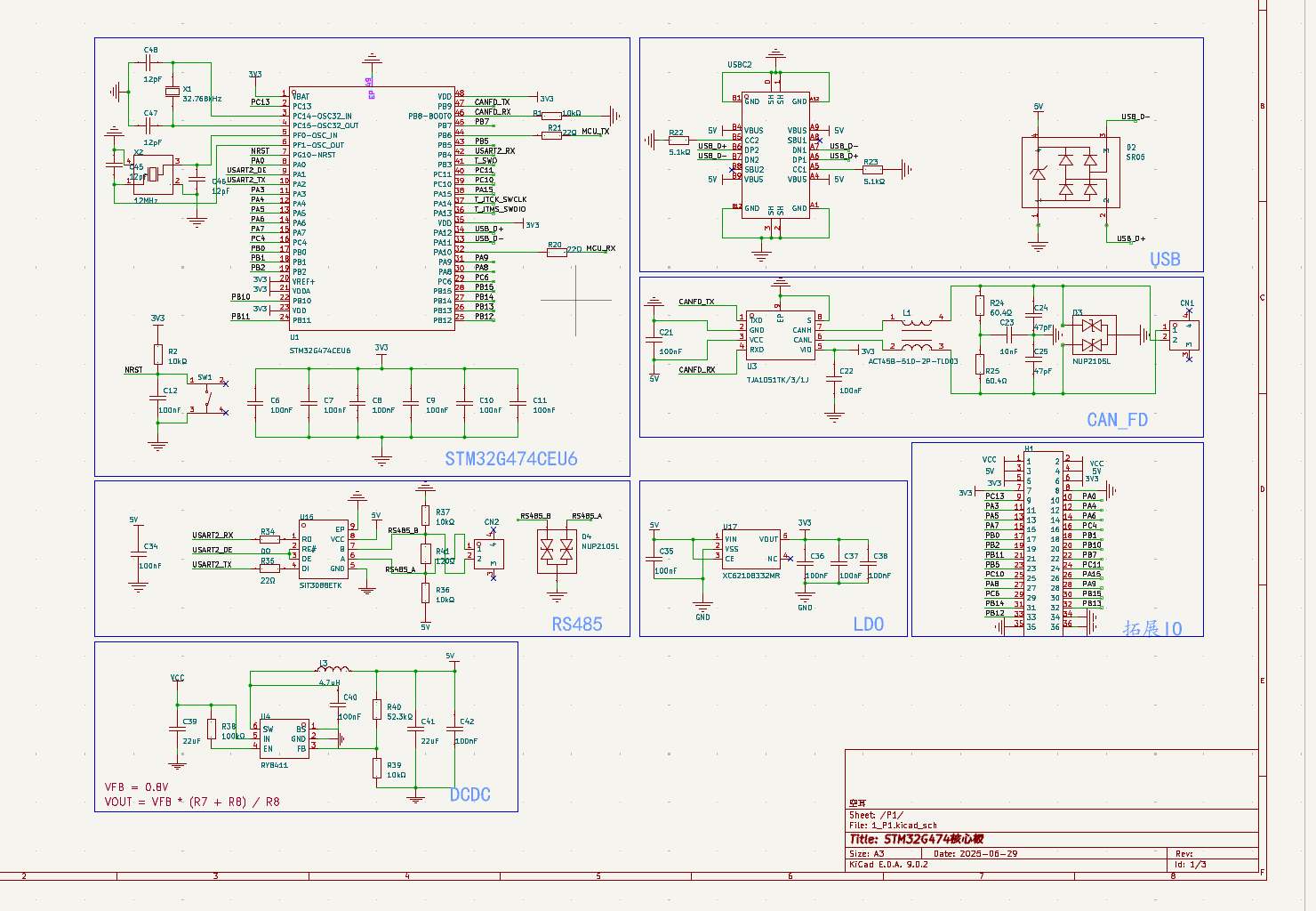Click capacitor C34 100nF
The height and width of the screenshot is (911, 1316).
[138, 554]
